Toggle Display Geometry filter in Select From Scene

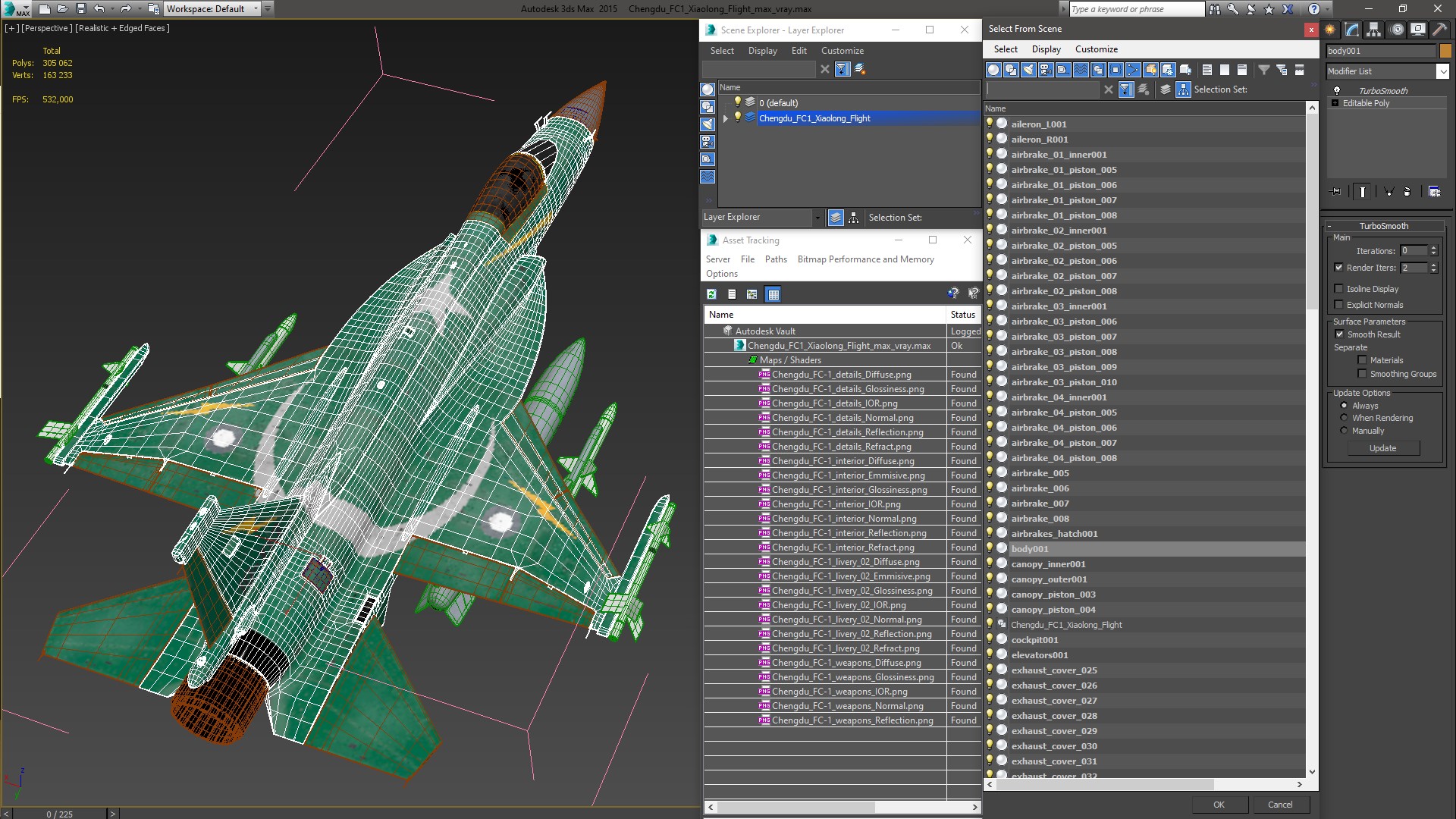click(x=993, y=70)
